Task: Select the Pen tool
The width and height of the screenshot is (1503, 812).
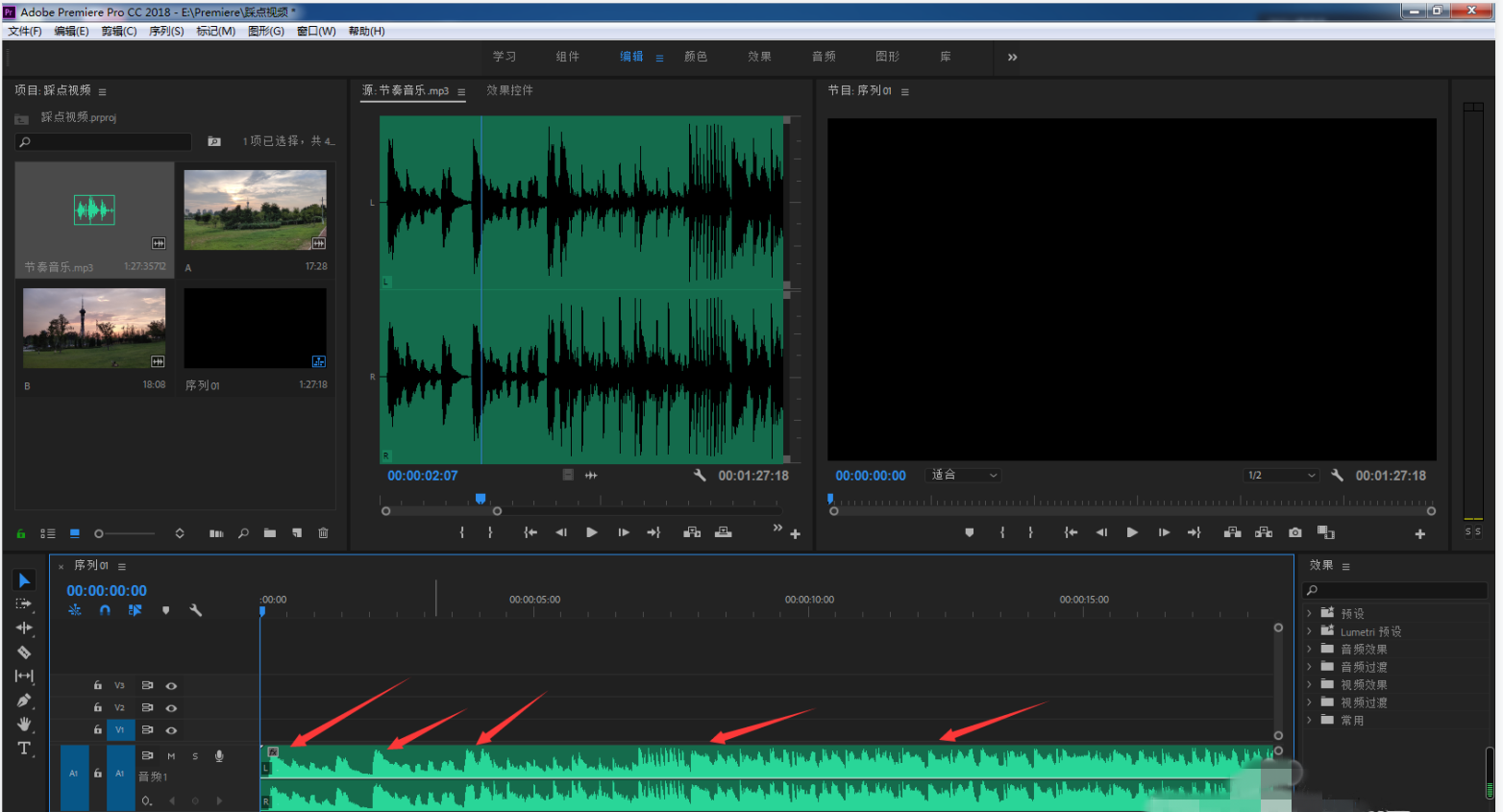Action: point(24,701)
